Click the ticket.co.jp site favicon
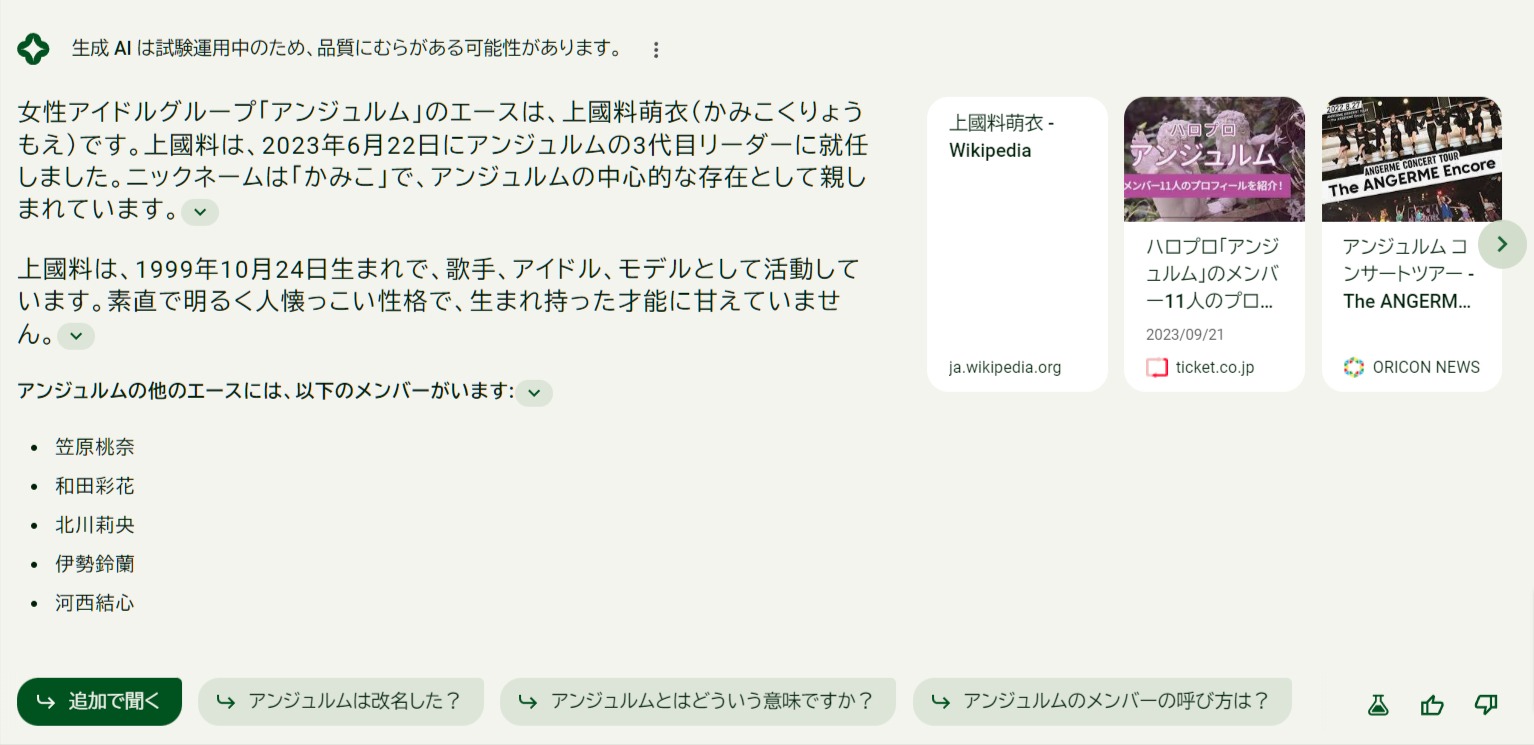1534x745 pixels. pos(1157,367)
